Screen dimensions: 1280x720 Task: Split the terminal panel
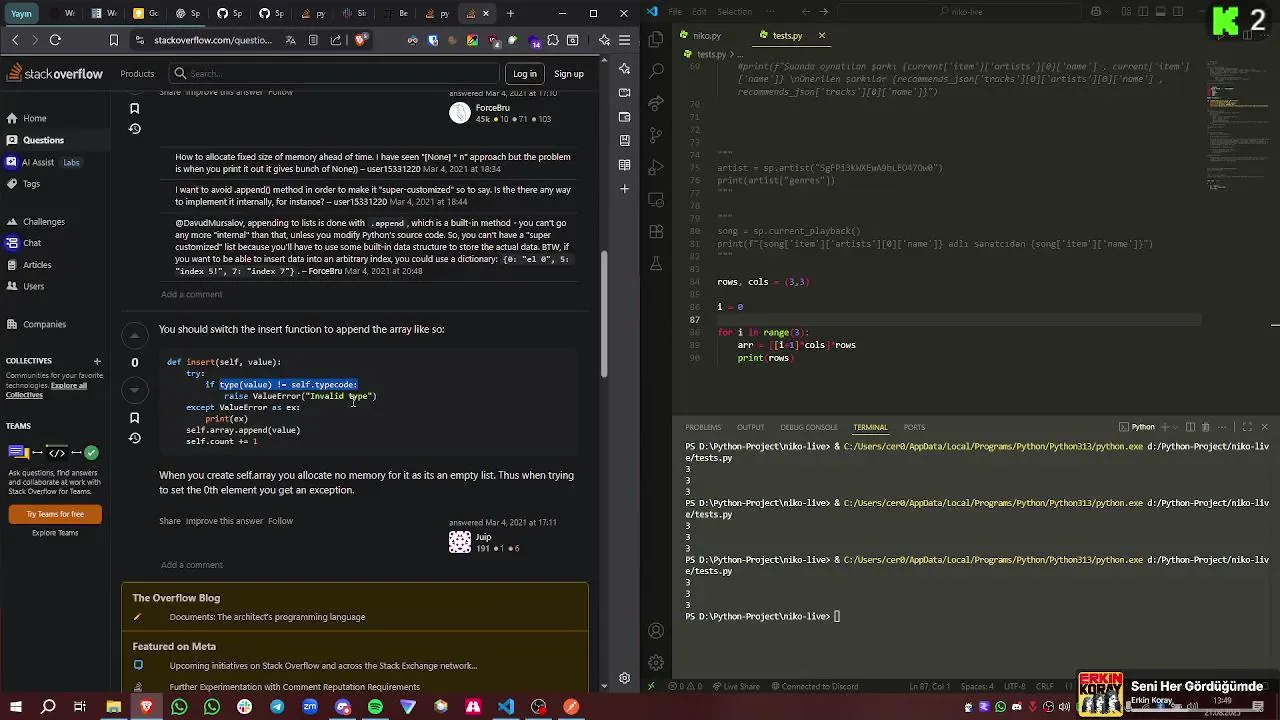(x=1188, y=427)
